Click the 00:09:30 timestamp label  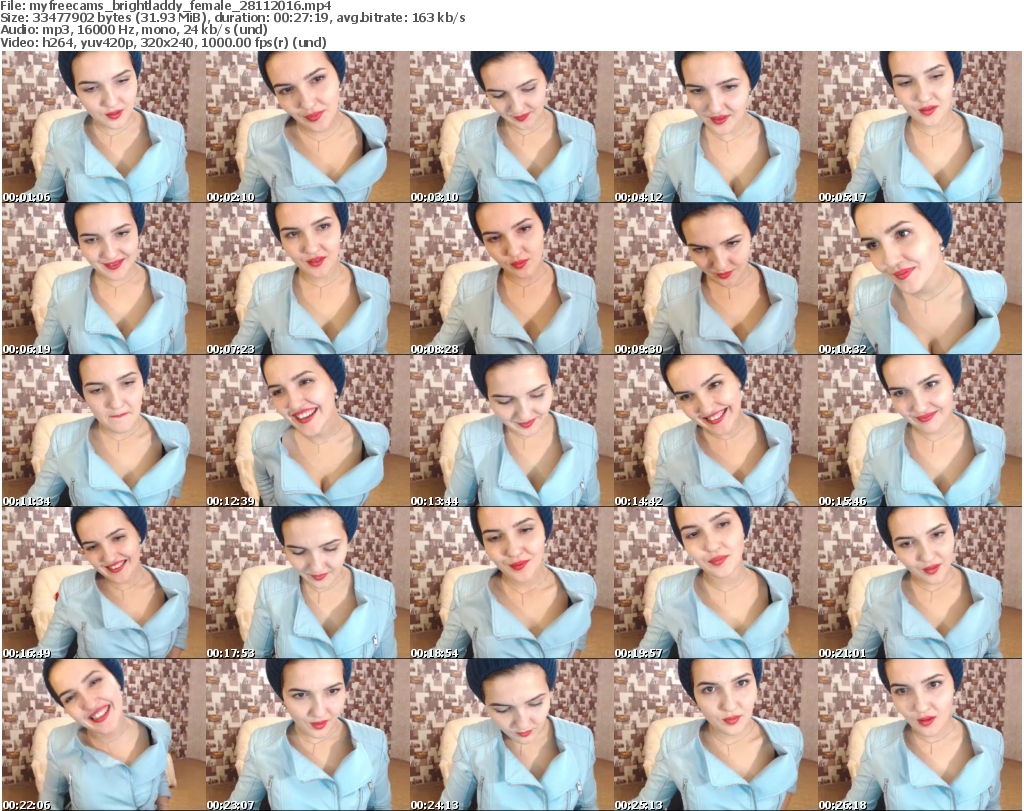637,349
